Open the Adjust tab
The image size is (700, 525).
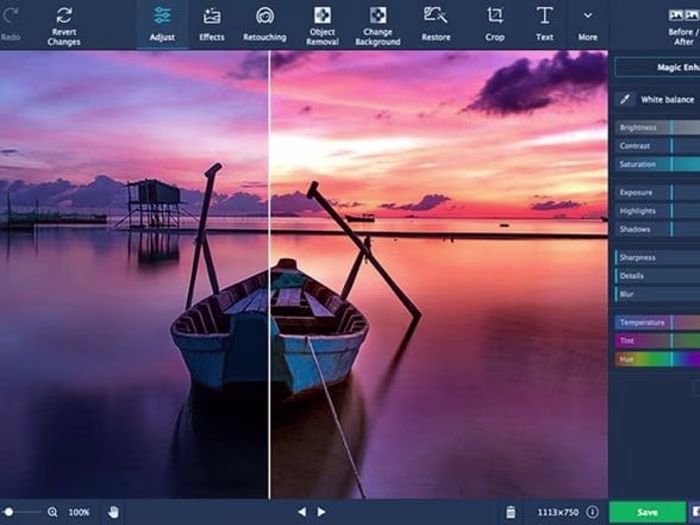click(162, 24)
